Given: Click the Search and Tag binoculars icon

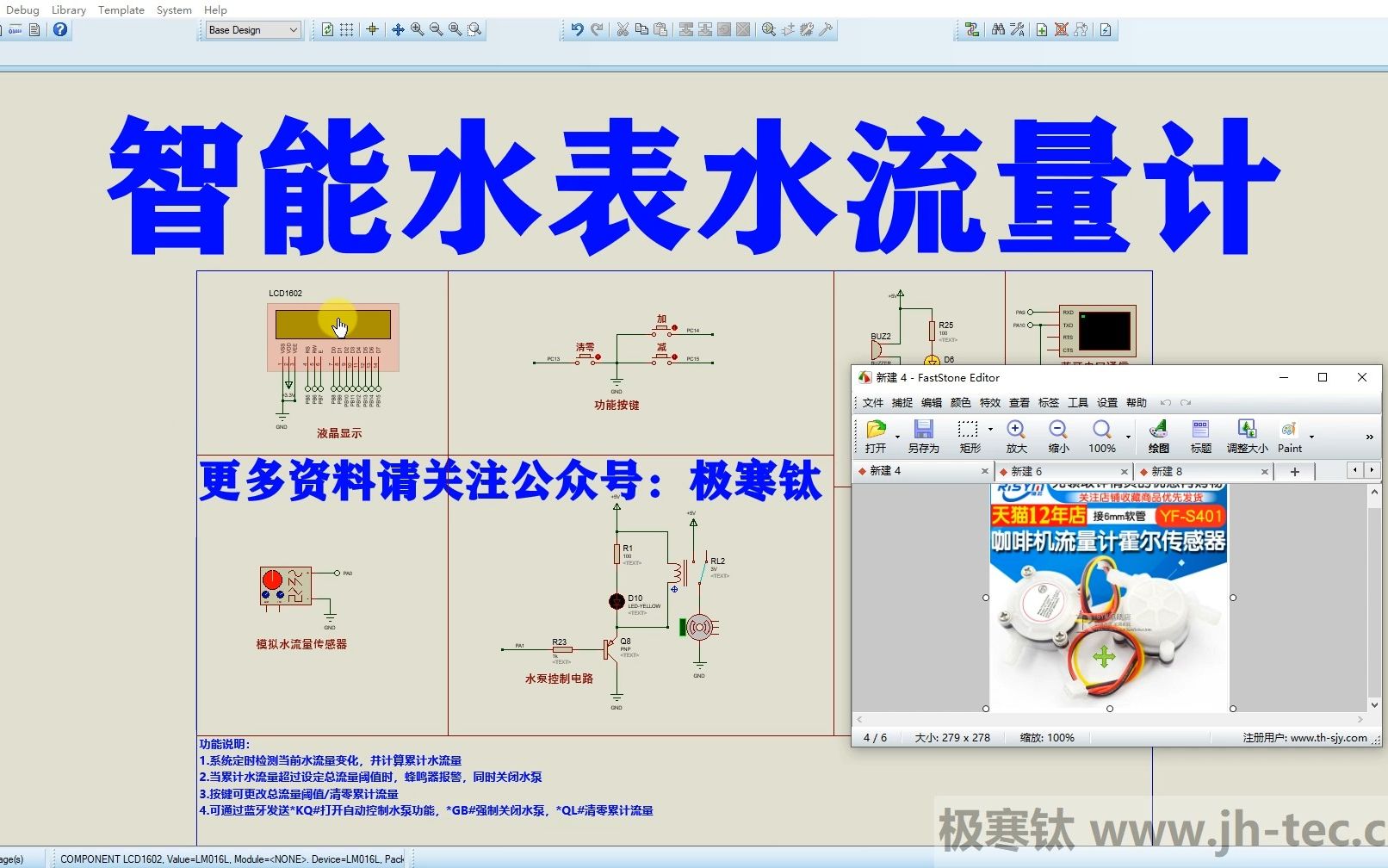Looking at the screenshot, I should [998, 29].
